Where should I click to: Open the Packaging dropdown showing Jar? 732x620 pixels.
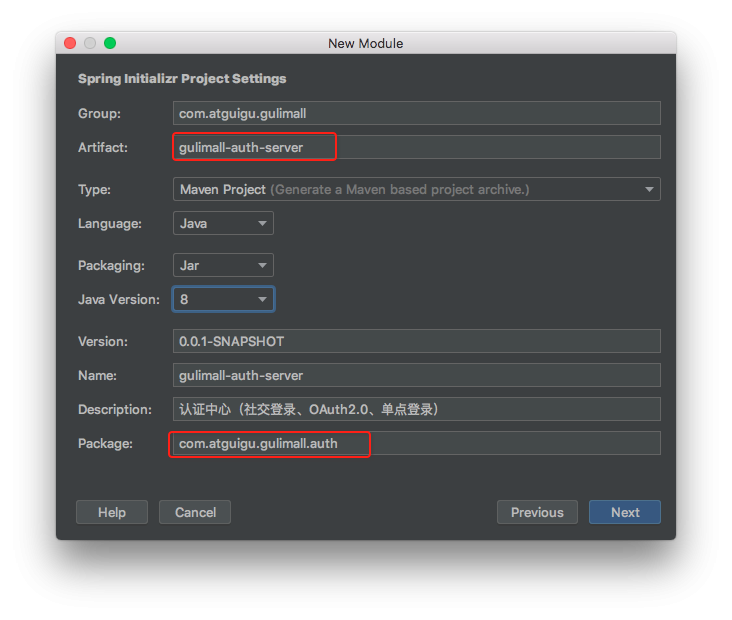[x=223, y=265]
